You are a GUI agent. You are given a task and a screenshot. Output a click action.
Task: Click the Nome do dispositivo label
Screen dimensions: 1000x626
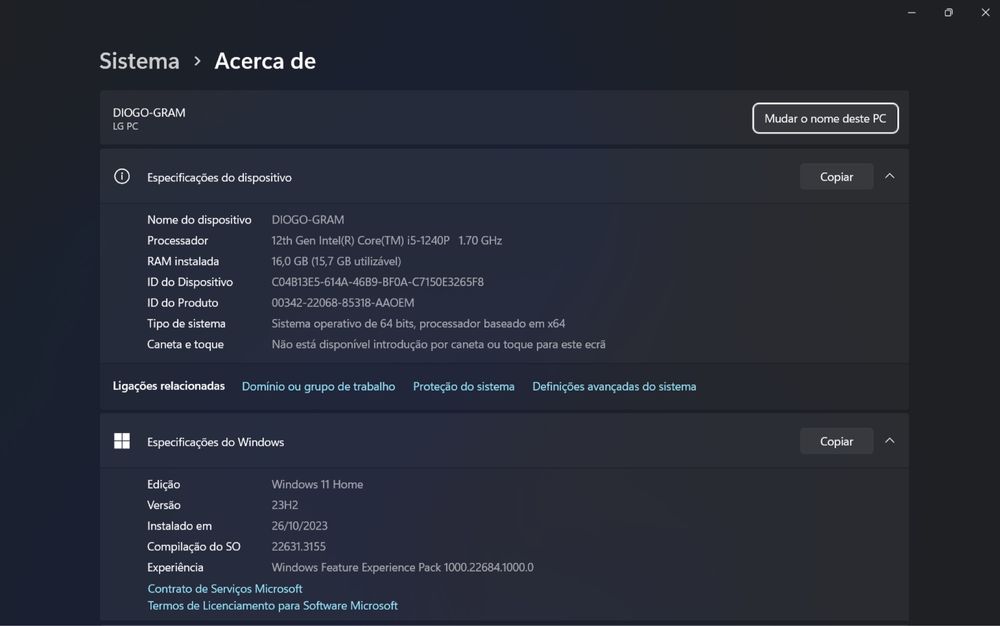tap(199, 220)
